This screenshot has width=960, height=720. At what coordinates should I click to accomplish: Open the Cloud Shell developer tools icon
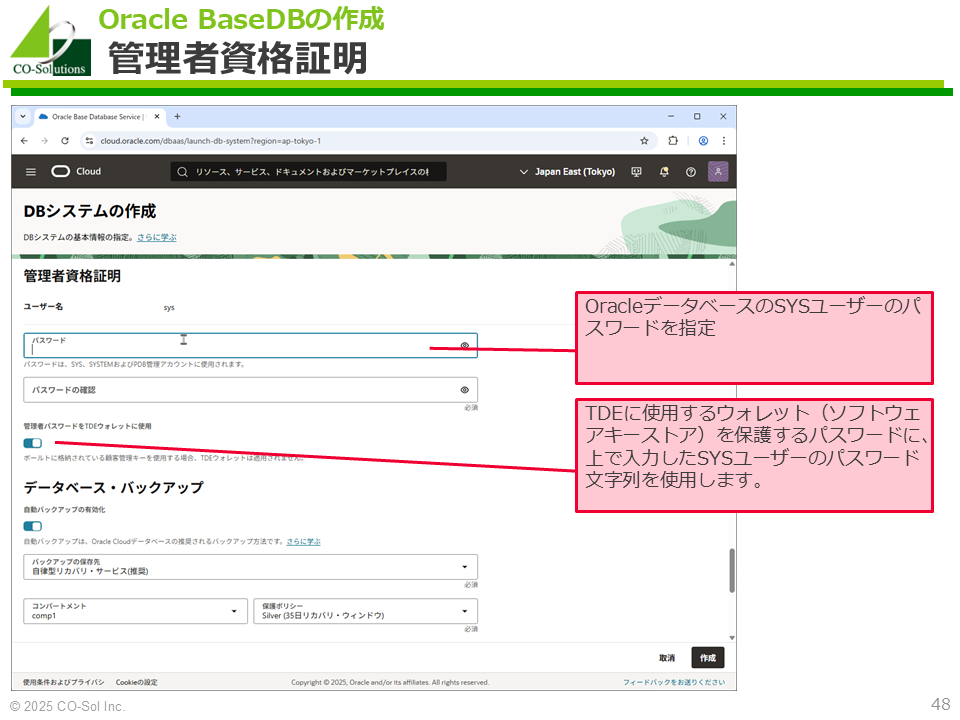point(637,172)
